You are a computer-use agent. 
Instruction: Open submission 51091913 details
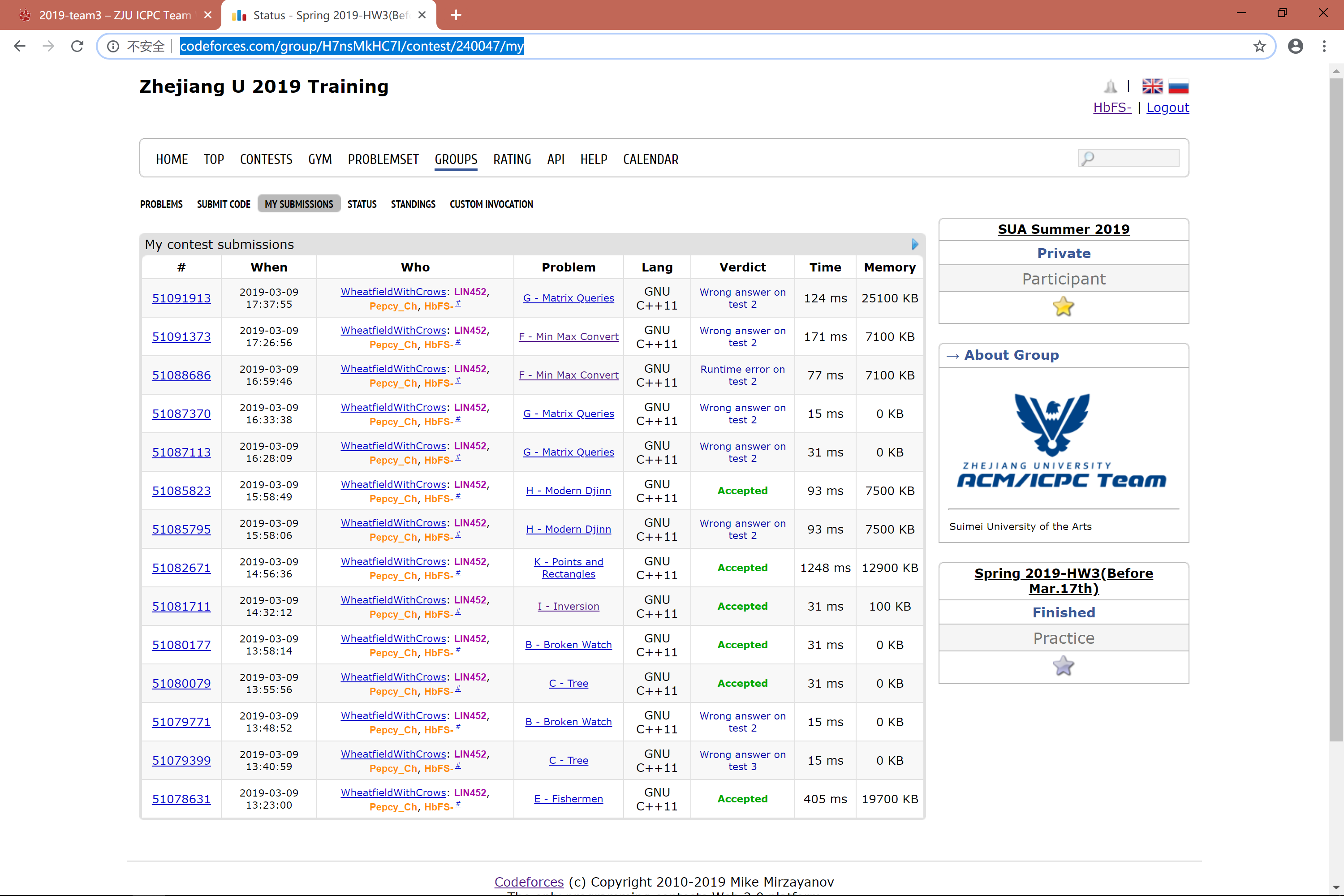pos(181,298)
